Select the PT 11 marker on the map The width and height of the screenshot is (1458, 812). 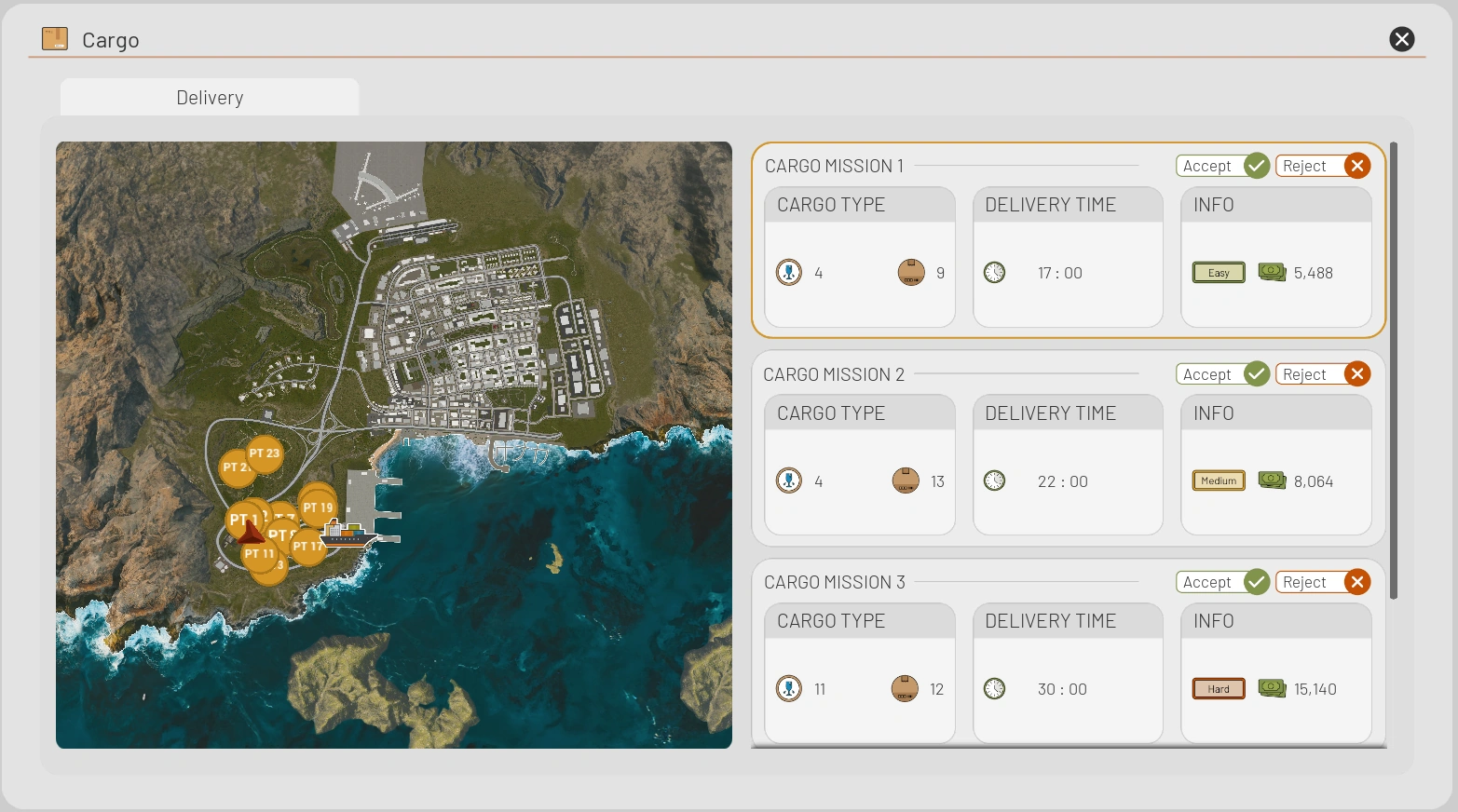(x=260, y=554)
